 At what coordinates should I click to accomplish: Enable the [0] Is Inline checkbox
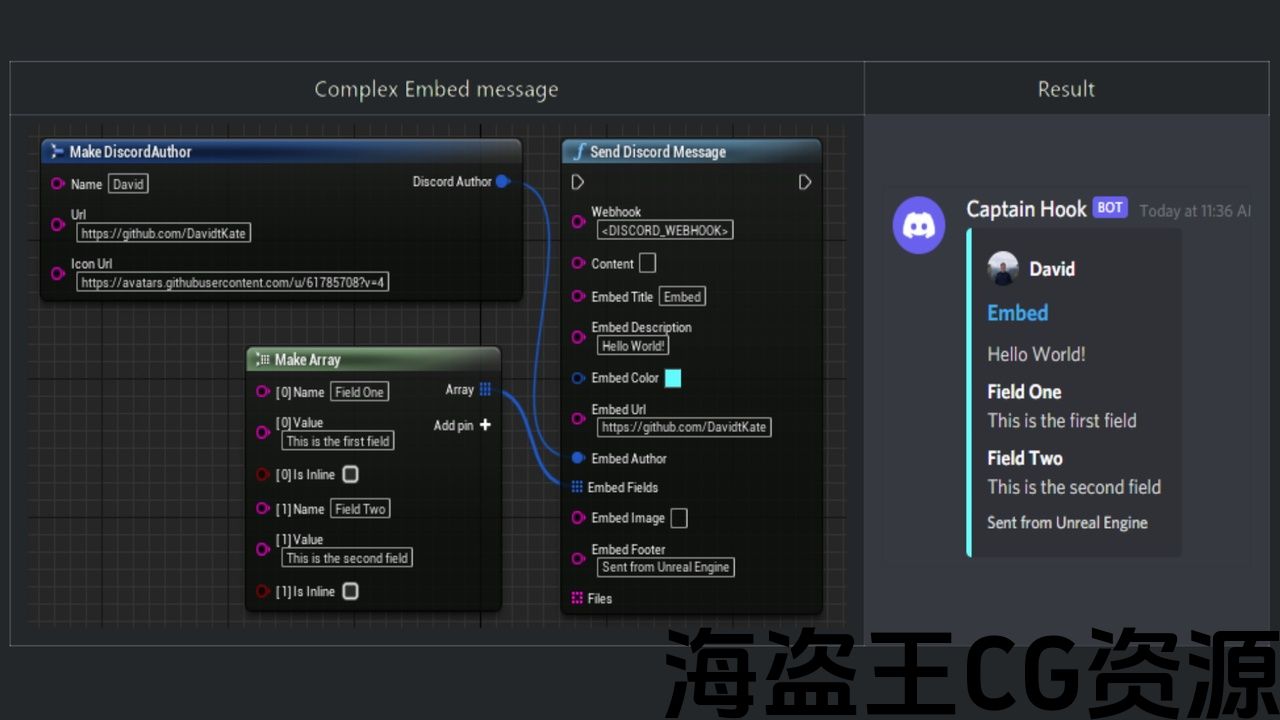(350, 474)
